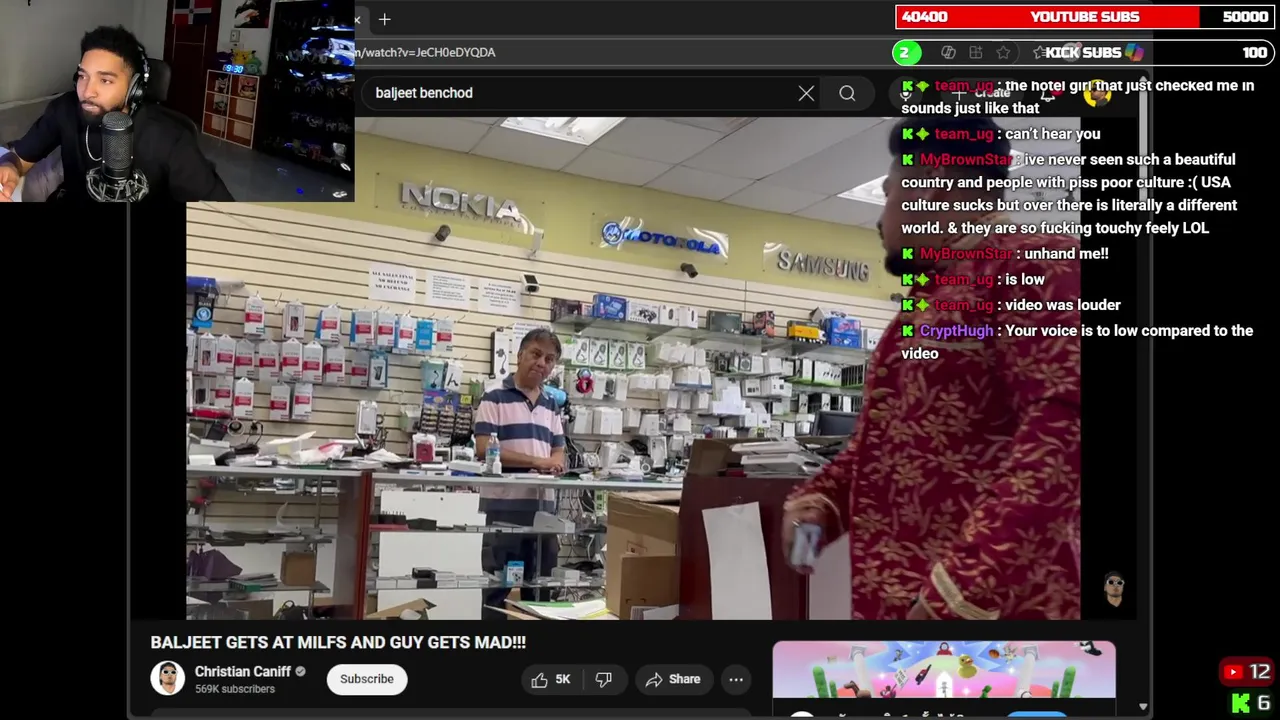Click the Christian Caniff channel avatar
This screenshot has width=1280, height=720.
(168, 679)
